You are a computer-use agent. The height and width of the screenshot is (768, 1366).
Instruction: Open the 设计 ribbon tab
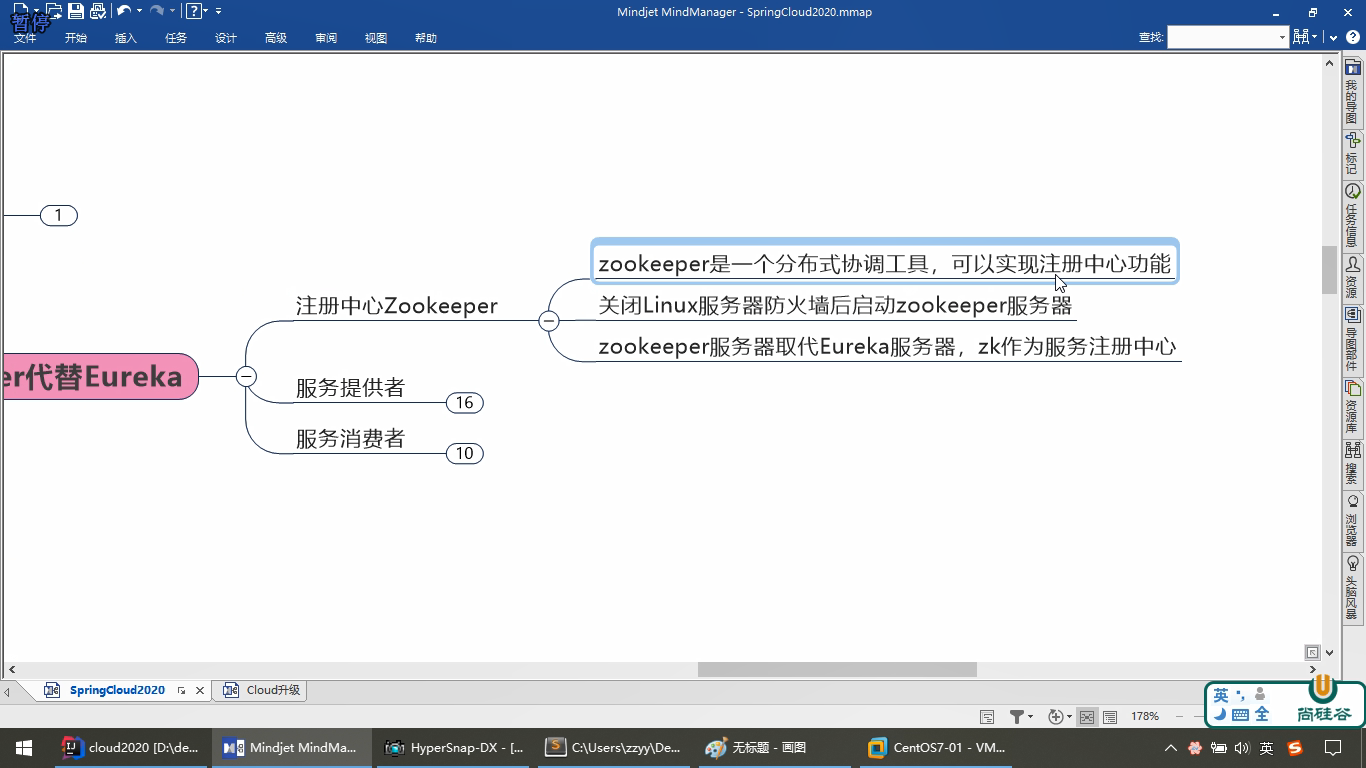226,38
